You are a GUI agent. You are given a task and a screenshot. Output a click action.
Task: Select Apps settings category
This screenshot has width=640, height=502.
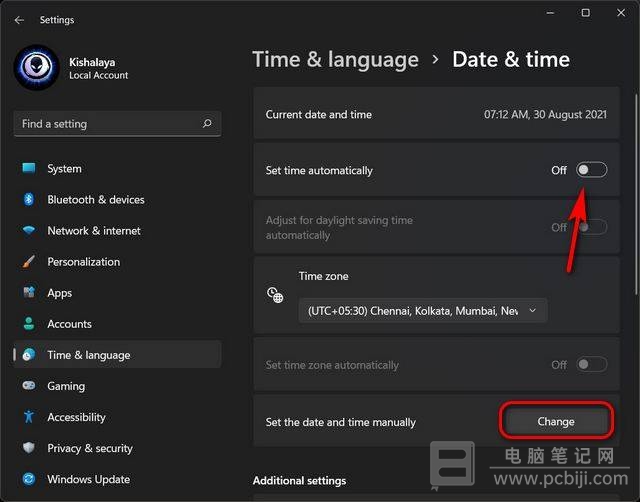(x=118, y=293)
